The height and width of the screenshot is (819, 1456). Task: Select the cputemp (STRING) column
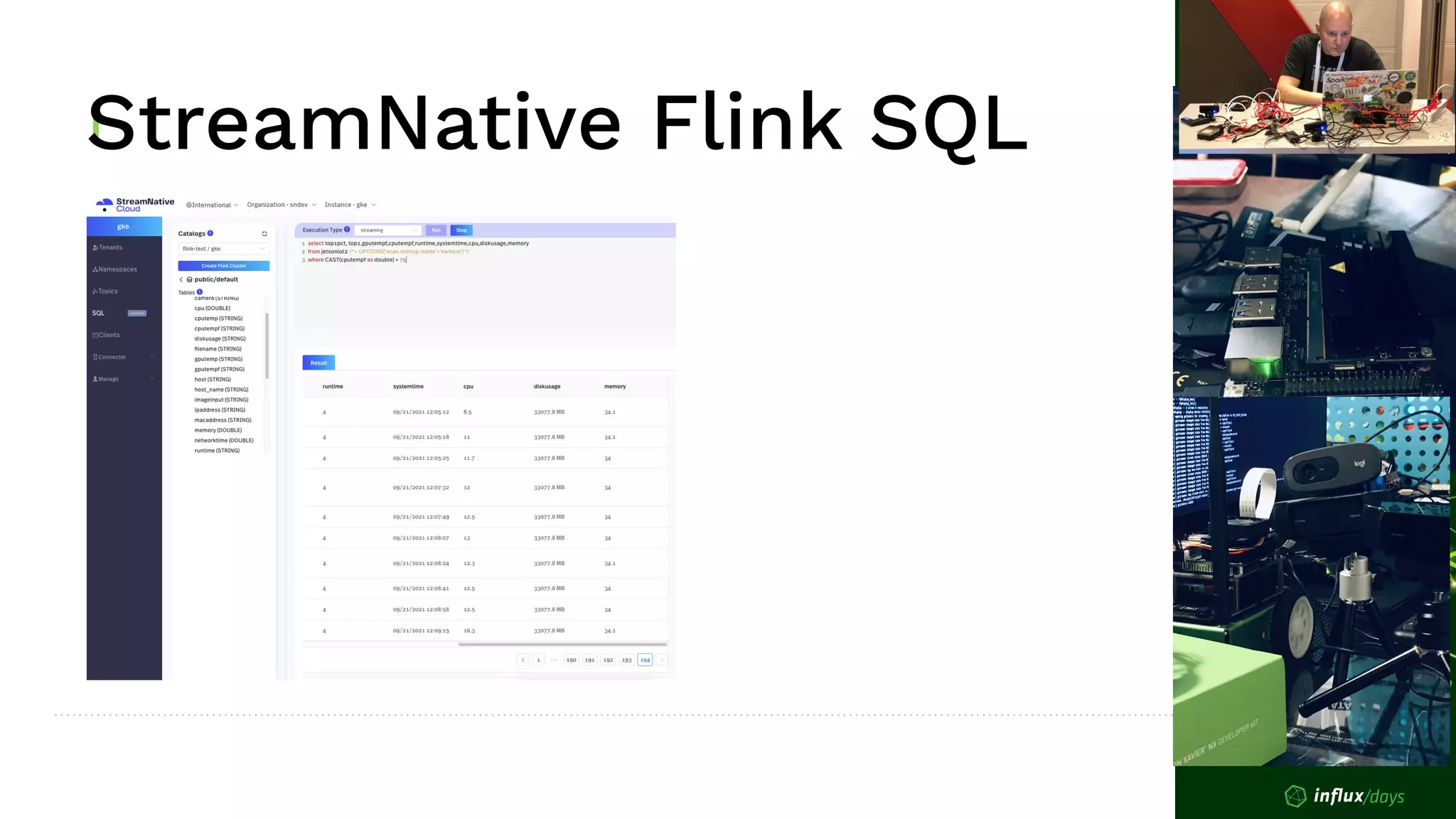pos(218,318)
